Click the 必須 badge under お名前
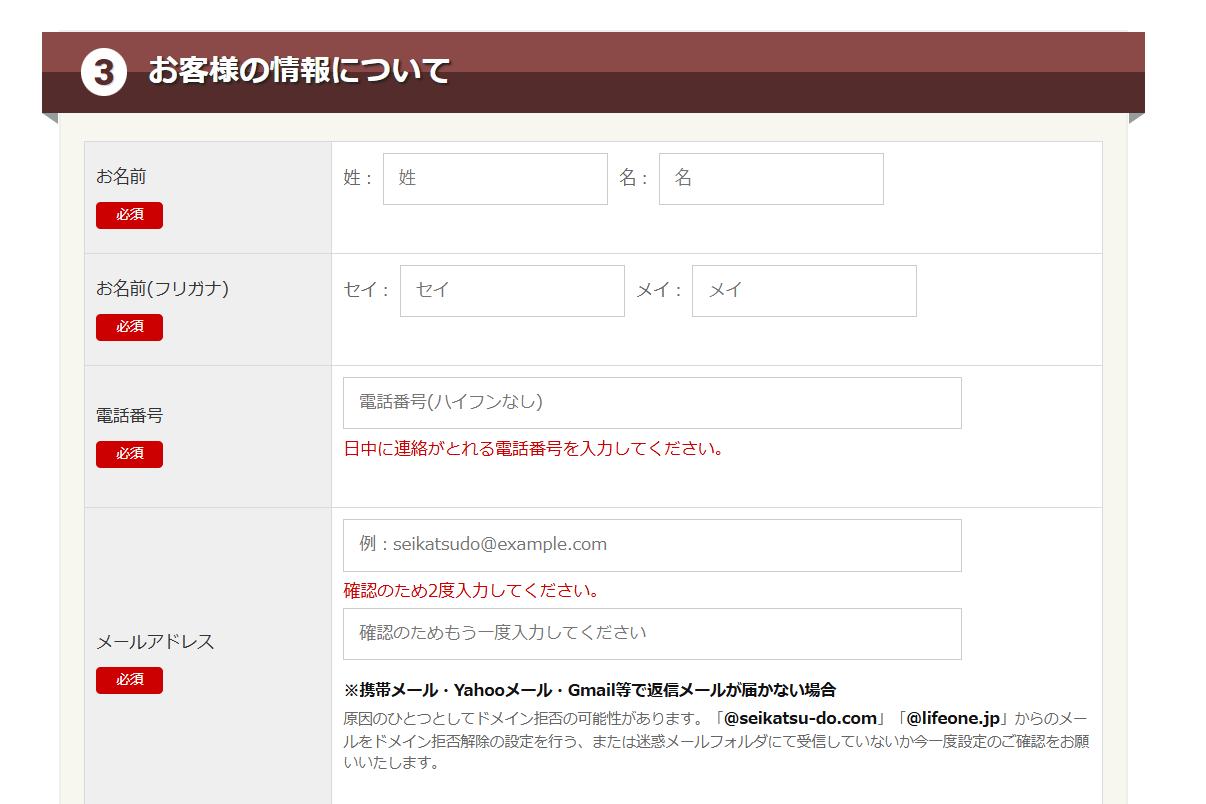The width and height of the screenshot is (1206, 804). (x=129, y=215)
